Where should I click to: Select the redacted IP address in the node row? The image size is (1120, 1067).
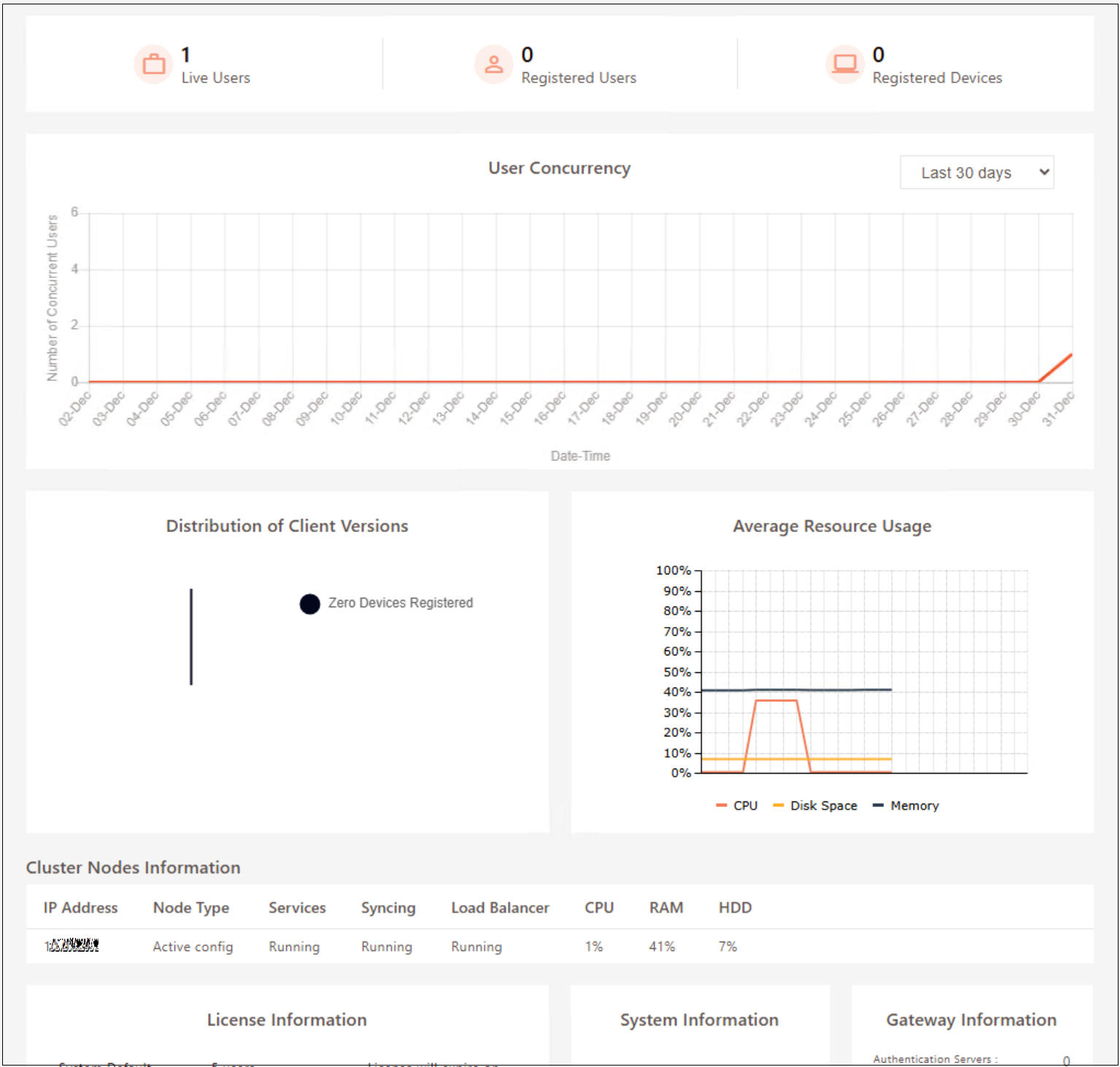click(x=72, y=947)
